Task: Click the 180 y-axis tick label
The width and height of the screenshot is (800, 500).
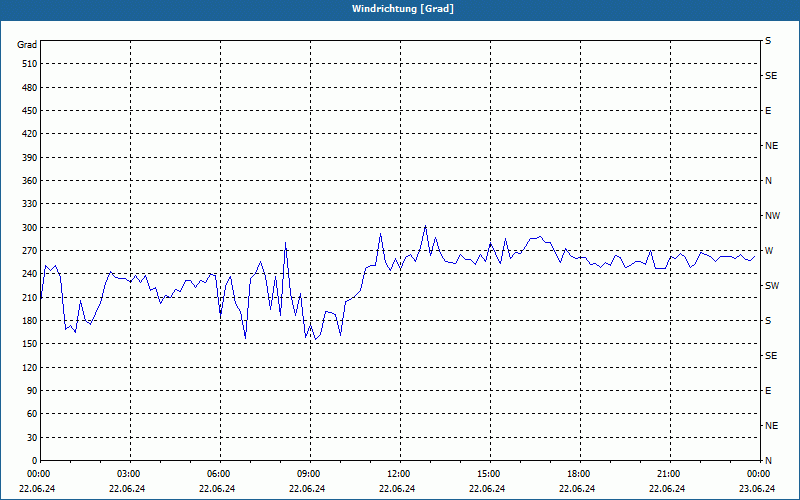Action: pos(30,320)
